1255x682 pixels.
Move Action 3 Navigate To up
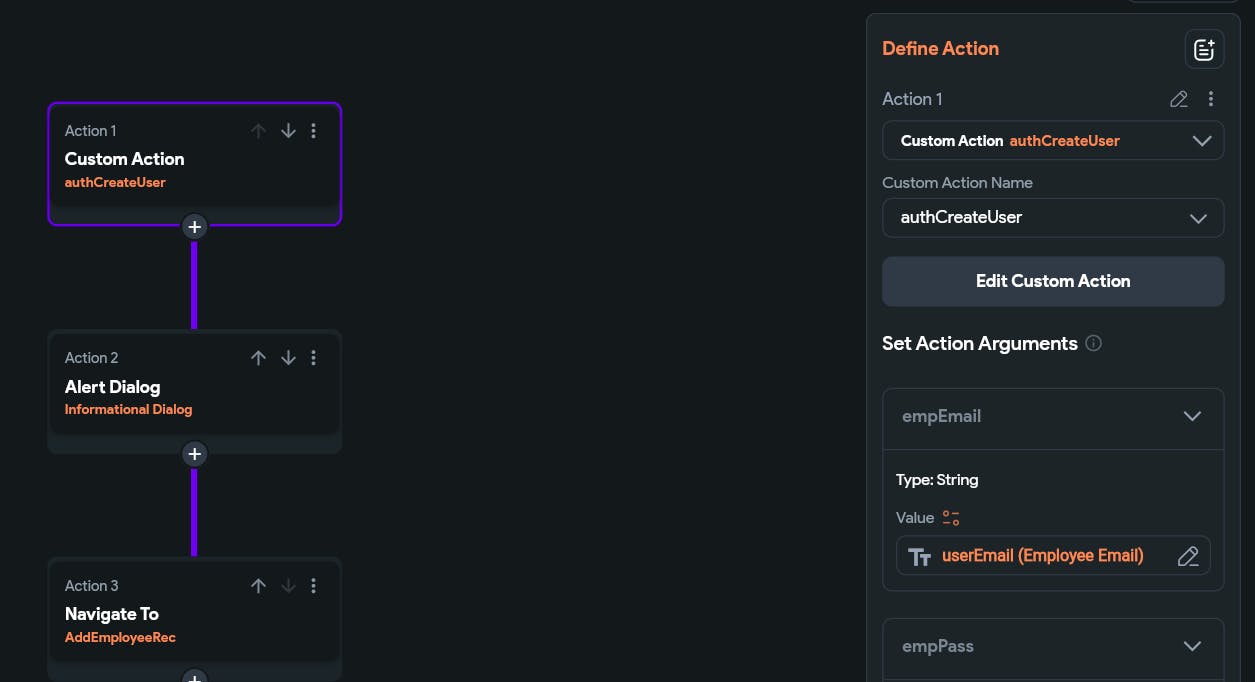pyautogui.click(x=259, y=586)
